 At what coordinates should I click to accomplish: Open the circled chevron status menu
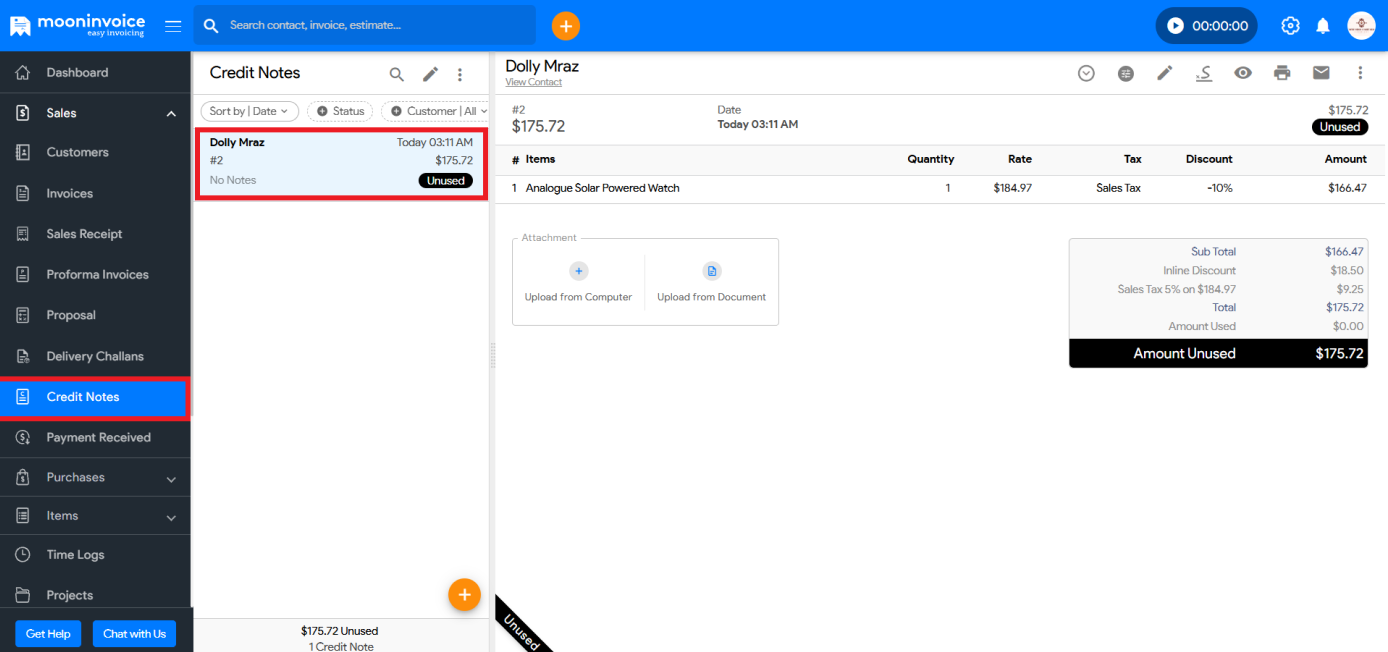tap(1086, 73)
